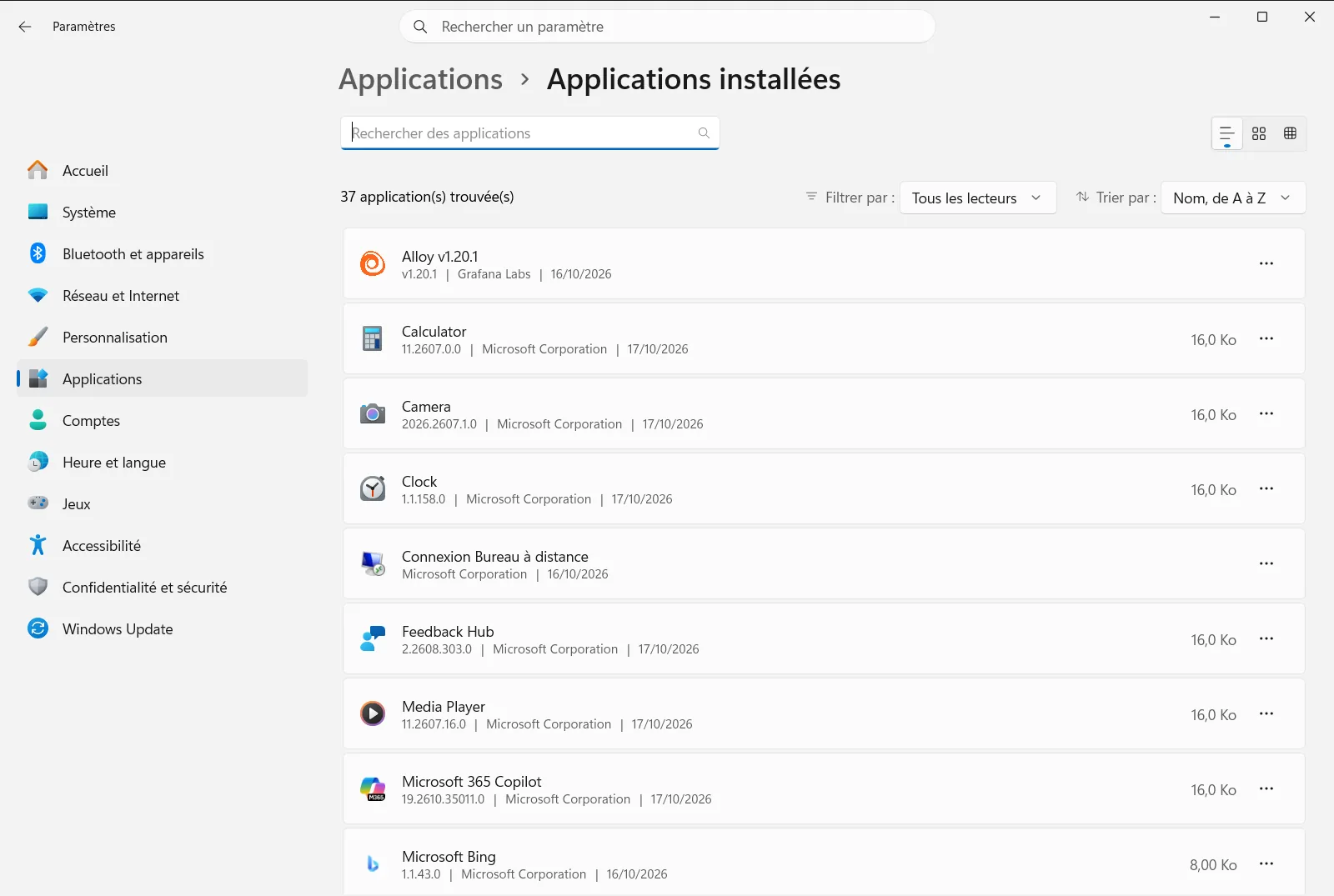This screenshot has height=896, width=1334.
Task: Focus the Rechercher des applications field
Action: 530,133
